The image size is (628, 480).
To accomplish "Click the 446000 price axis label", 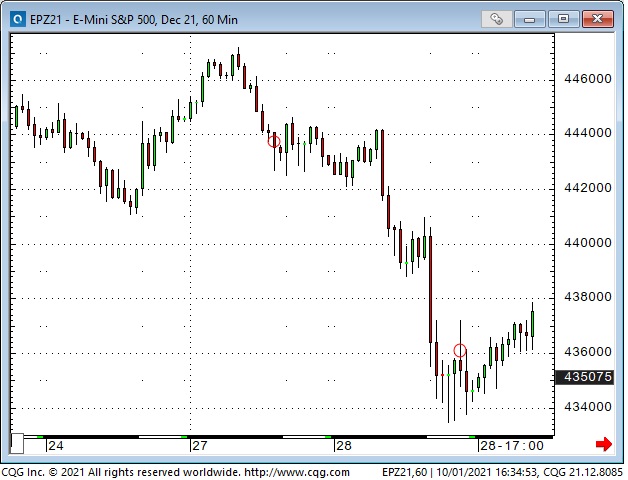I will tap(588, 79).
